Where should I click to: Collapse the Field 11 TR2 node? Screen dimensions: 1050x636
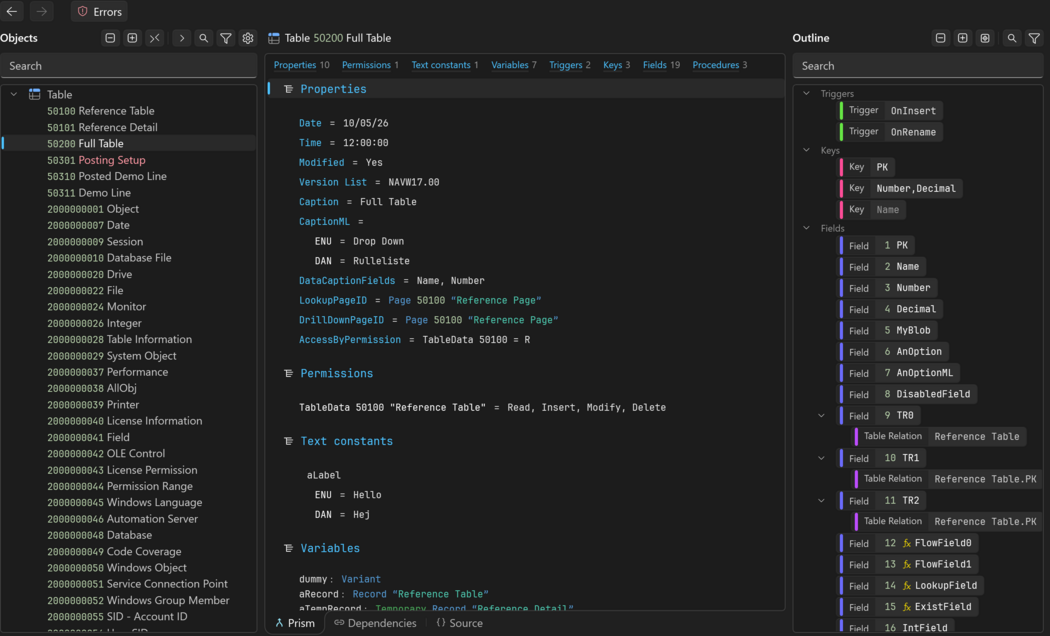[822, 501]
